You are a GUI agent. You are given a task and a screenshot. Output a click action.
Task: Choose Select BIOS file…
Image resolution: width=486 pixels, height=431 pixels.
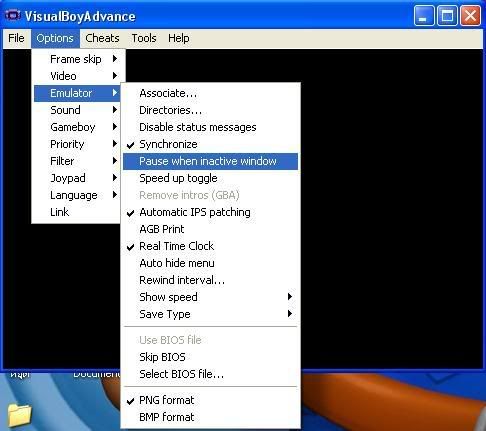[210, 374]
